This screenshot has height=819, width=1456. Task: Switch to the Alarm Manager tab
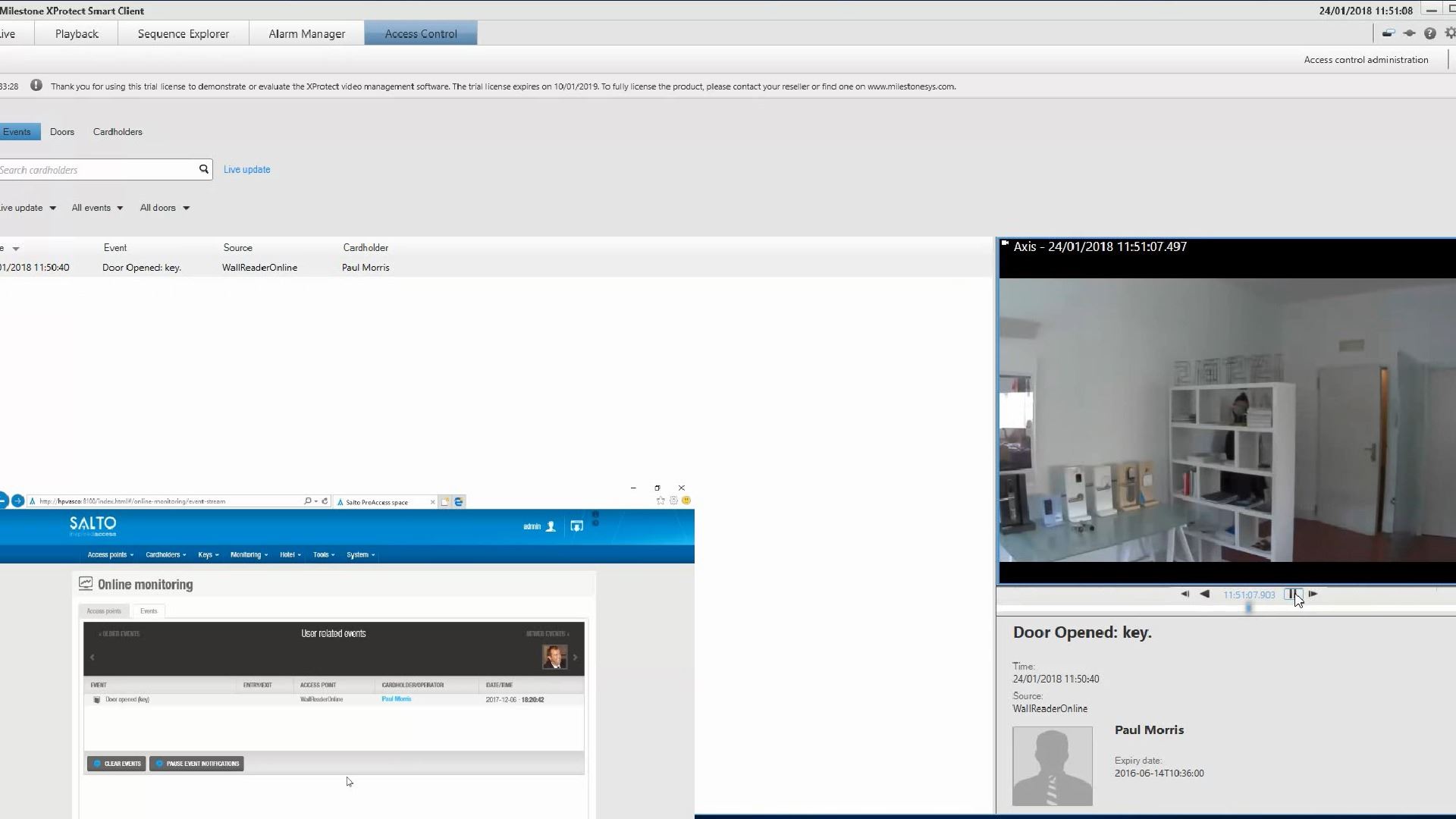click(306, 33)
